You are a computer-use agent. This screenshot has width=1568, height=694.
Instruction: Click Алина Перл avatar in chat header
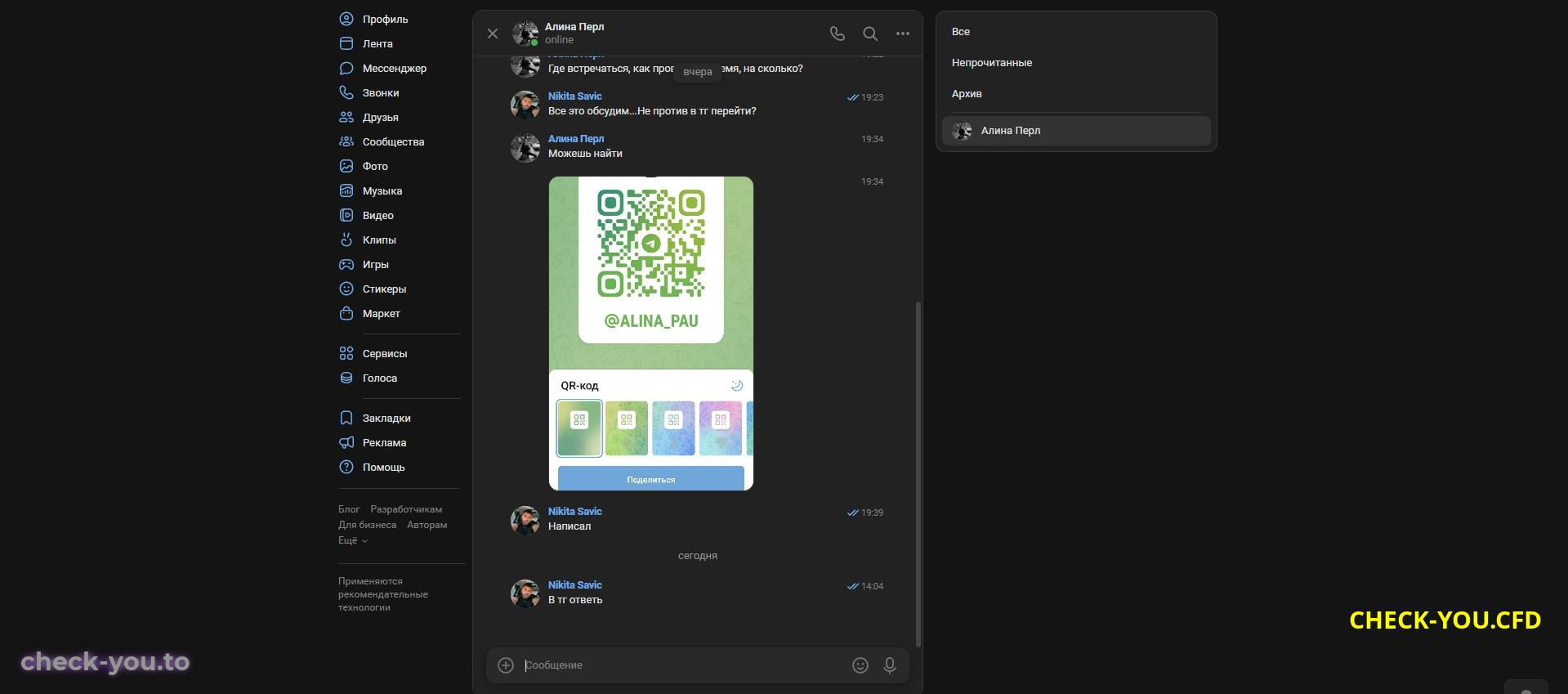[525, 34]
